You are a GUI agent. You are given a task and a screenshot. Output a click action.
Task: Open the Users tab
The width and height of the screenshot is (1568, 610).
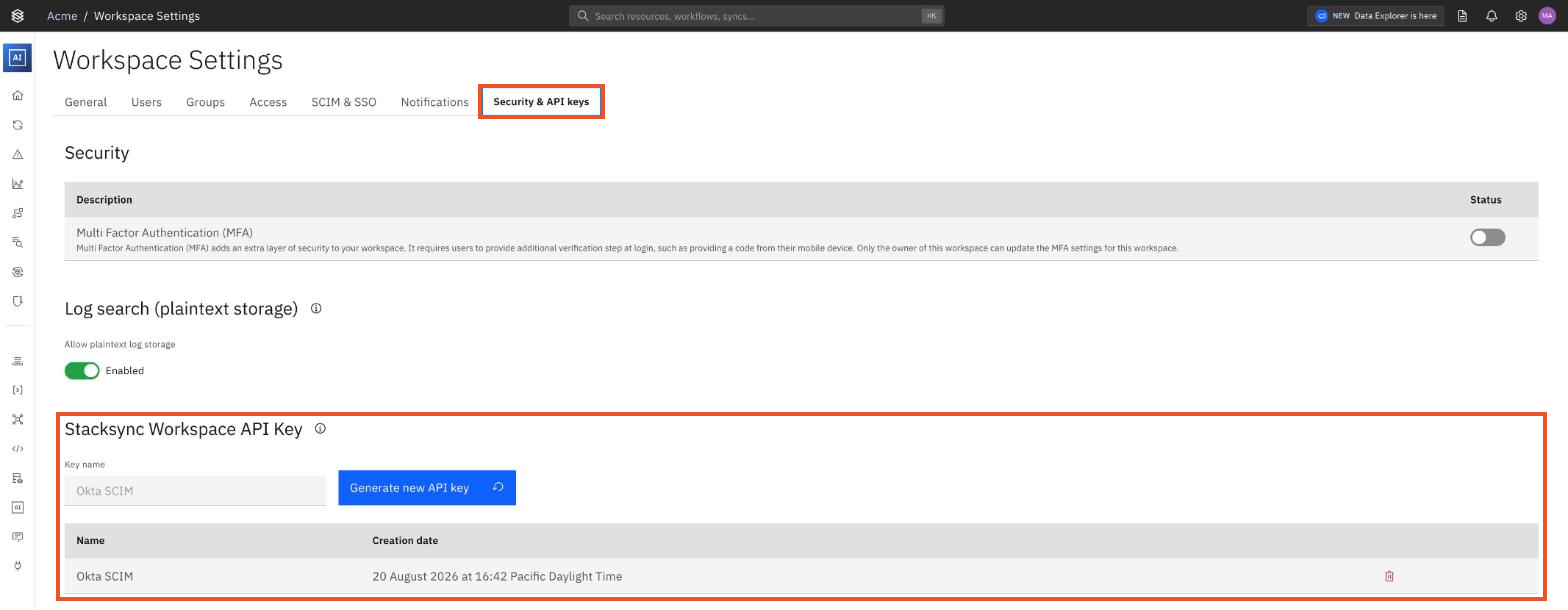(x=146, y=102)
